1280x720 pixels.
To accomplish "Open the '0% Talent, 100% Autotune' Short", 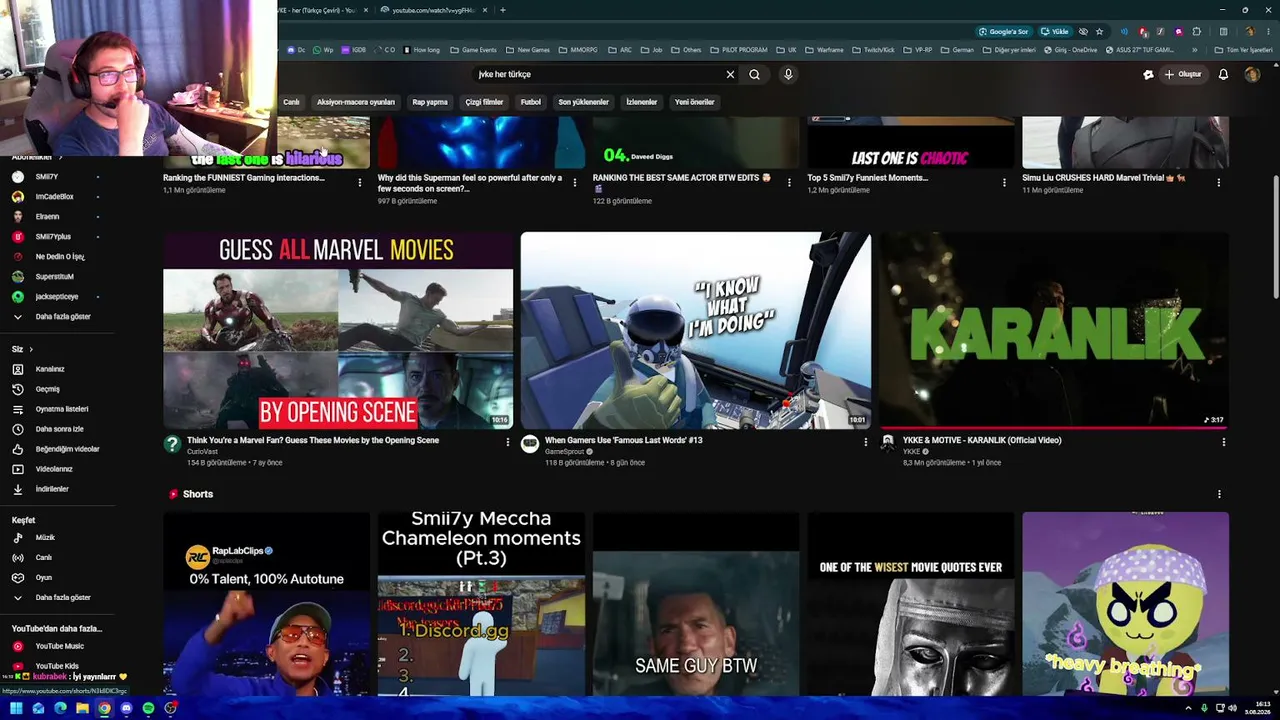I will click(x=266, y=603).
